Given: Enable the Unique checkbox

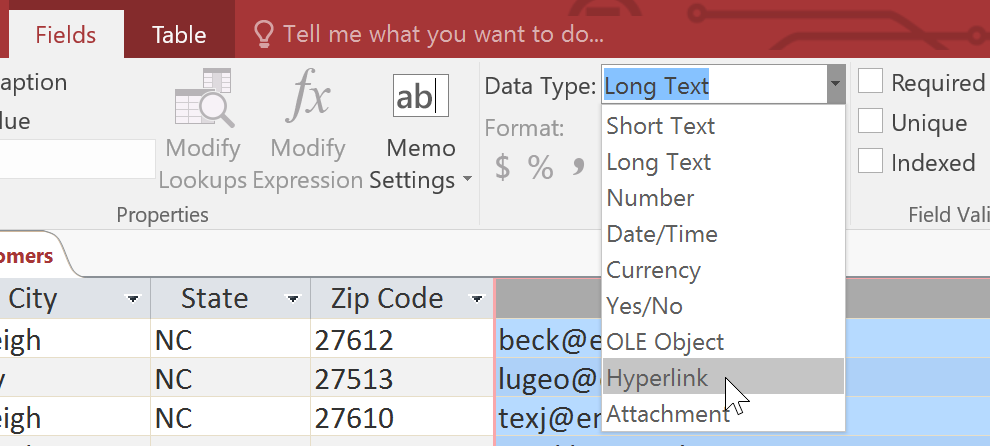Looking at the screenshot, I should coord(871,122).
